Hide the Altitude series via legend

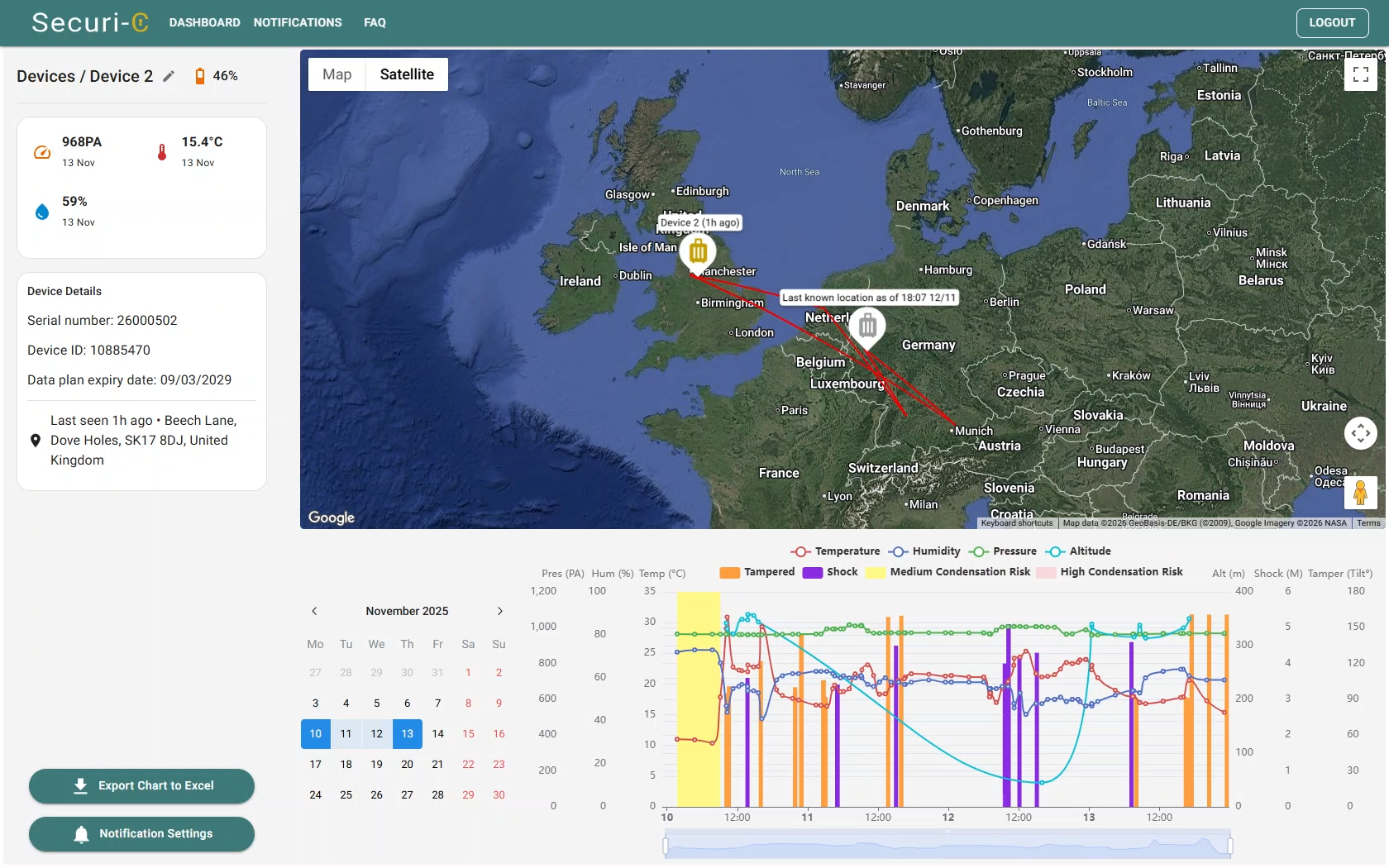pyautogui.click(x=1078, y=551)
